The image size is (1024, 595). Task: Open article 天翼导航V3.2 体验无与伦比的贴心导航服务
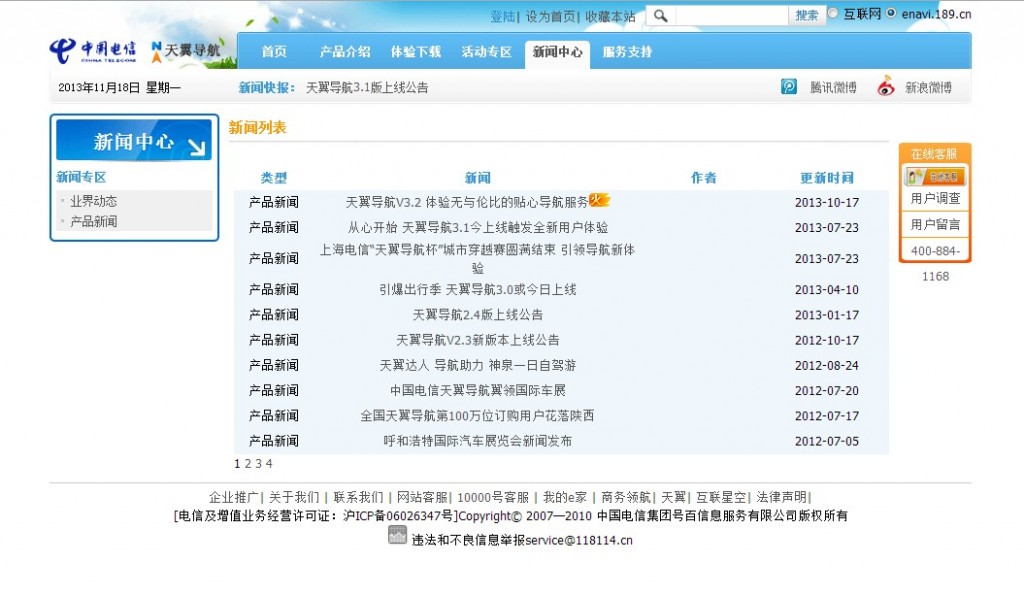pyautogui.click(x=467, y=202)
